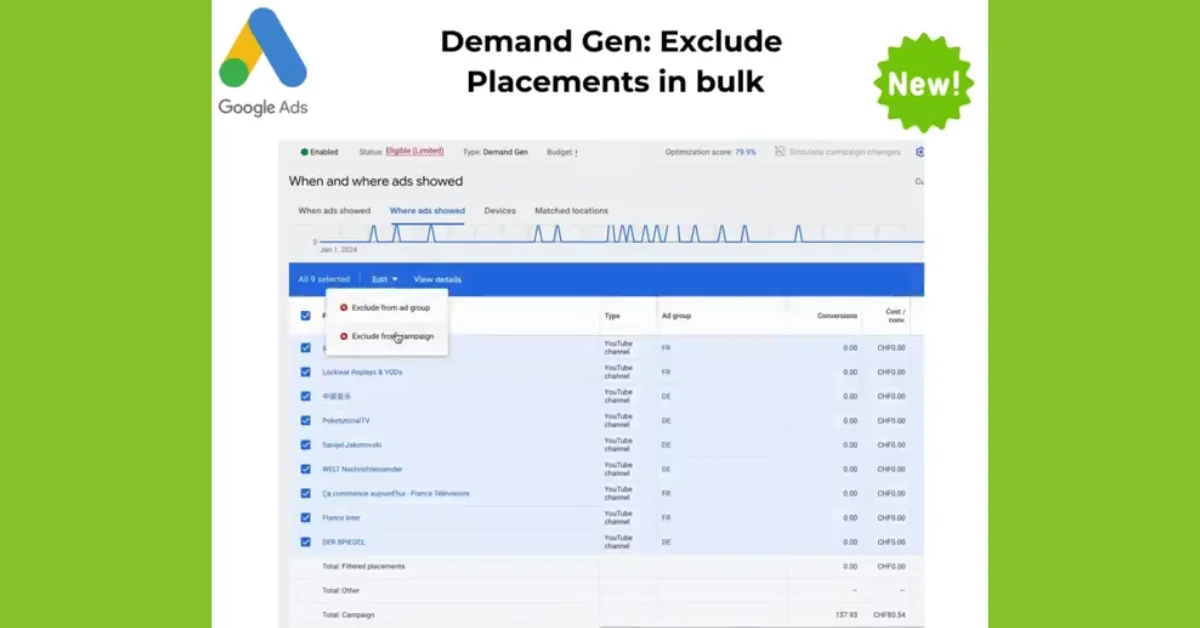This screenshot has width=1200, height=628.
Task: Click the CHF80.54 total cost value
Action: point(890,614)
